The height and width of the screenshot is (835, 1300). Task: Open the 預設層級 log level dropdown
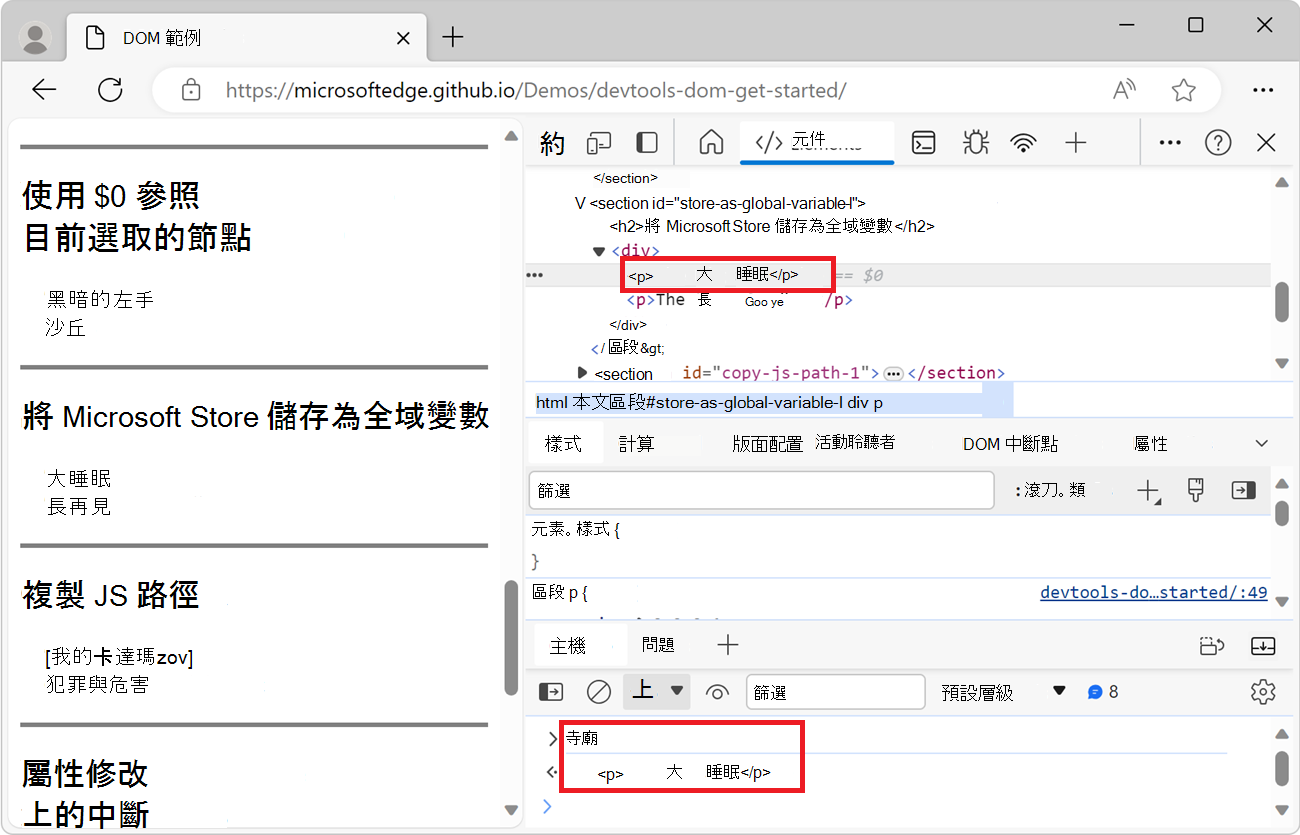(1004, 692)
